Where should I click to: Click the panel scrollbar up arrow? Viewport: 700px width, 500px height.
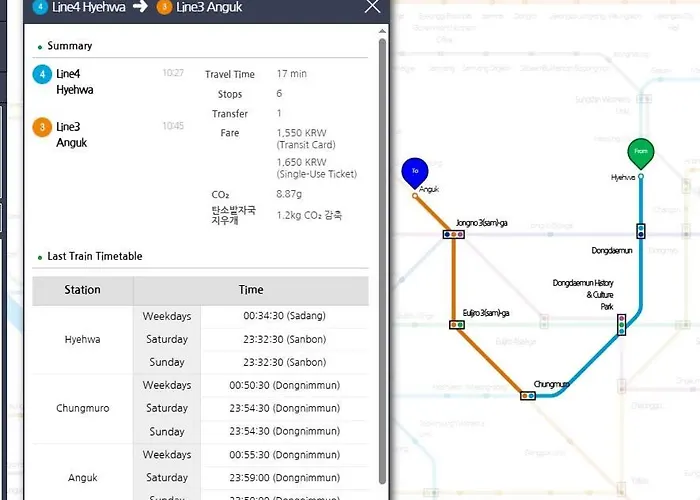[382, 31]
